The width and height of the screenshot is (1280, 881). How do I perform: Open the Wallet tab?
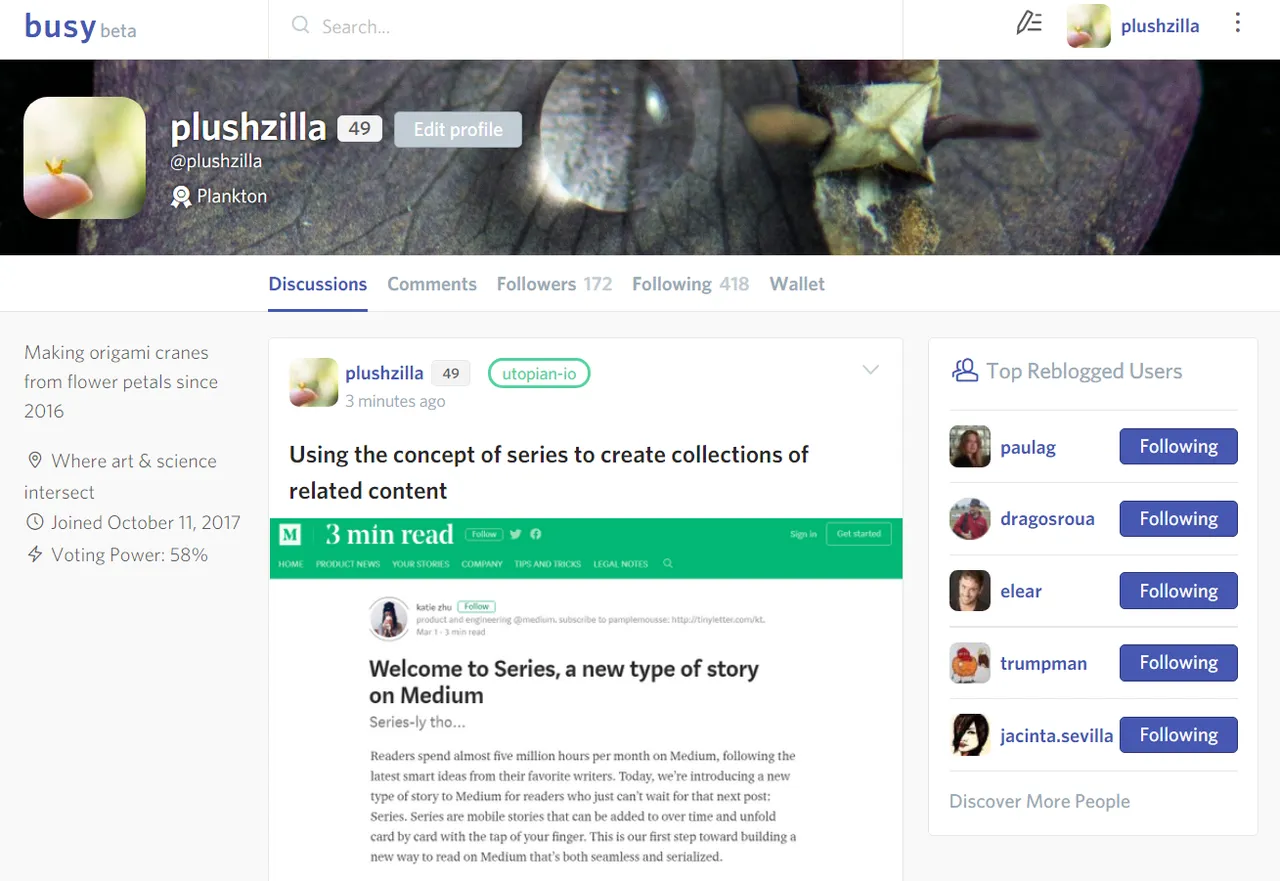(x=797, y=284)
